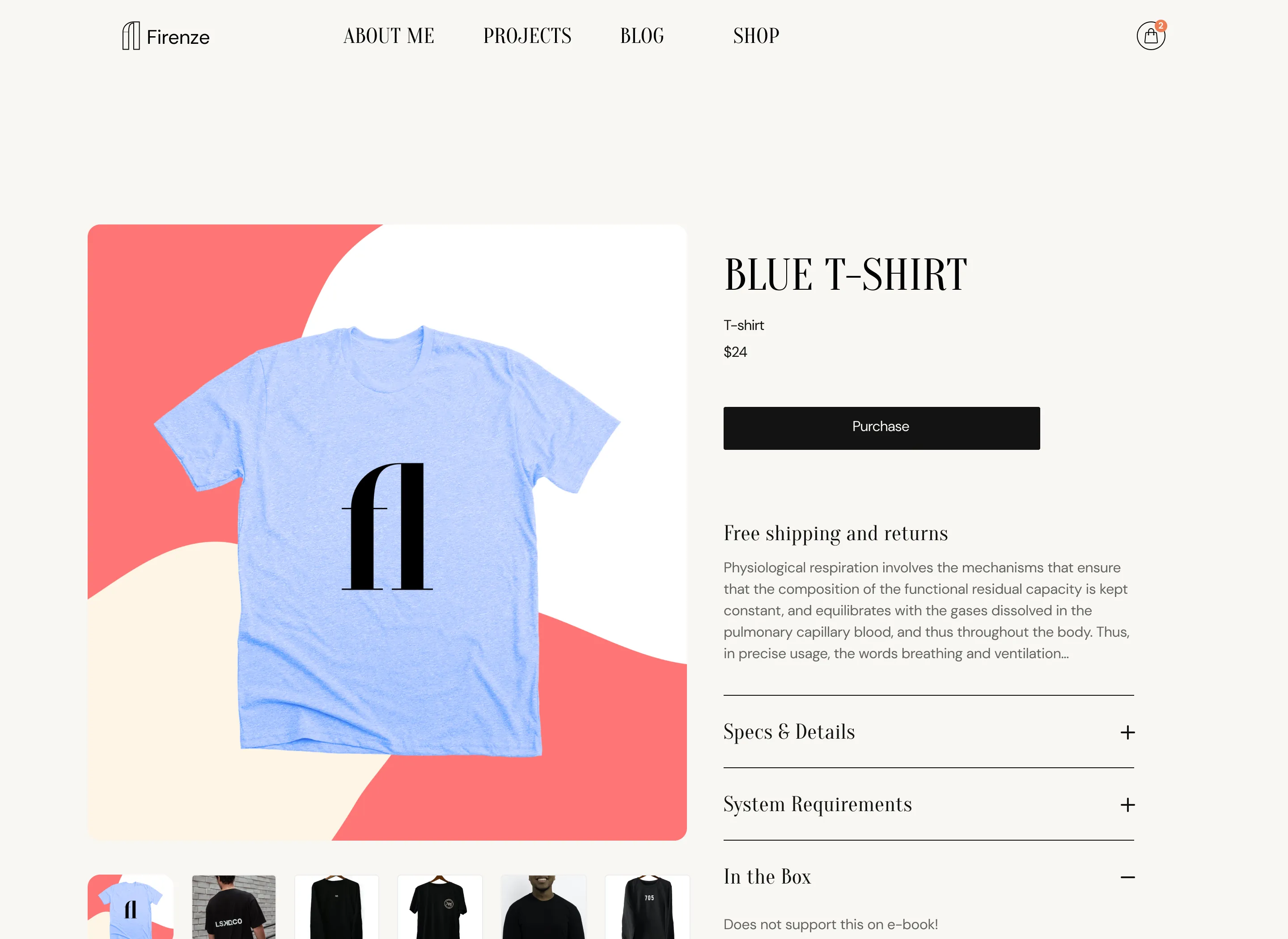The image size is (1288, 939).
Task: Click the minus icon beside In the Box
Action: 1127,877
